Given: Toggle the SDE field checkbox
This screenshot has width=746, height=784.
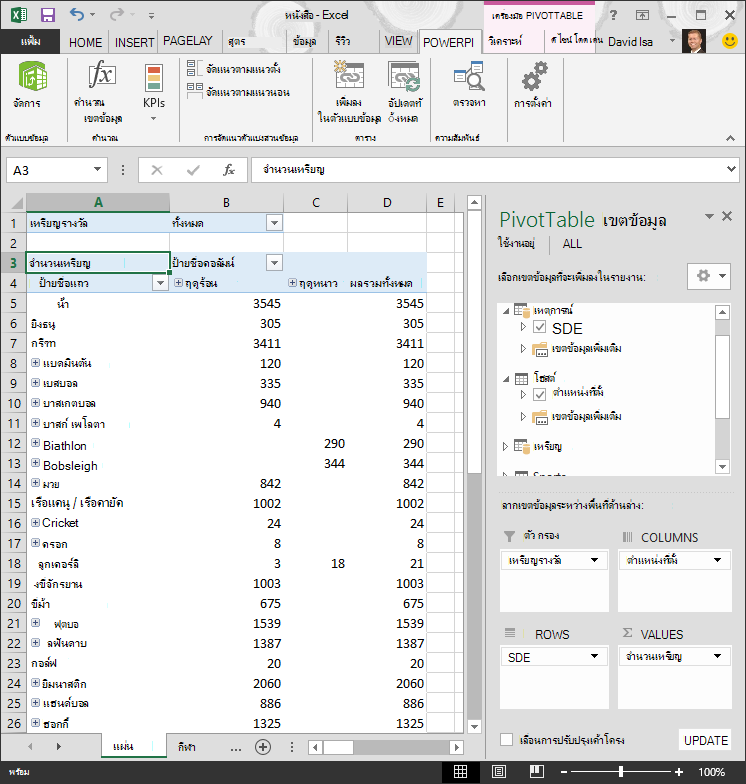Looking at the screenshot, I should click(x=540, y=328).
